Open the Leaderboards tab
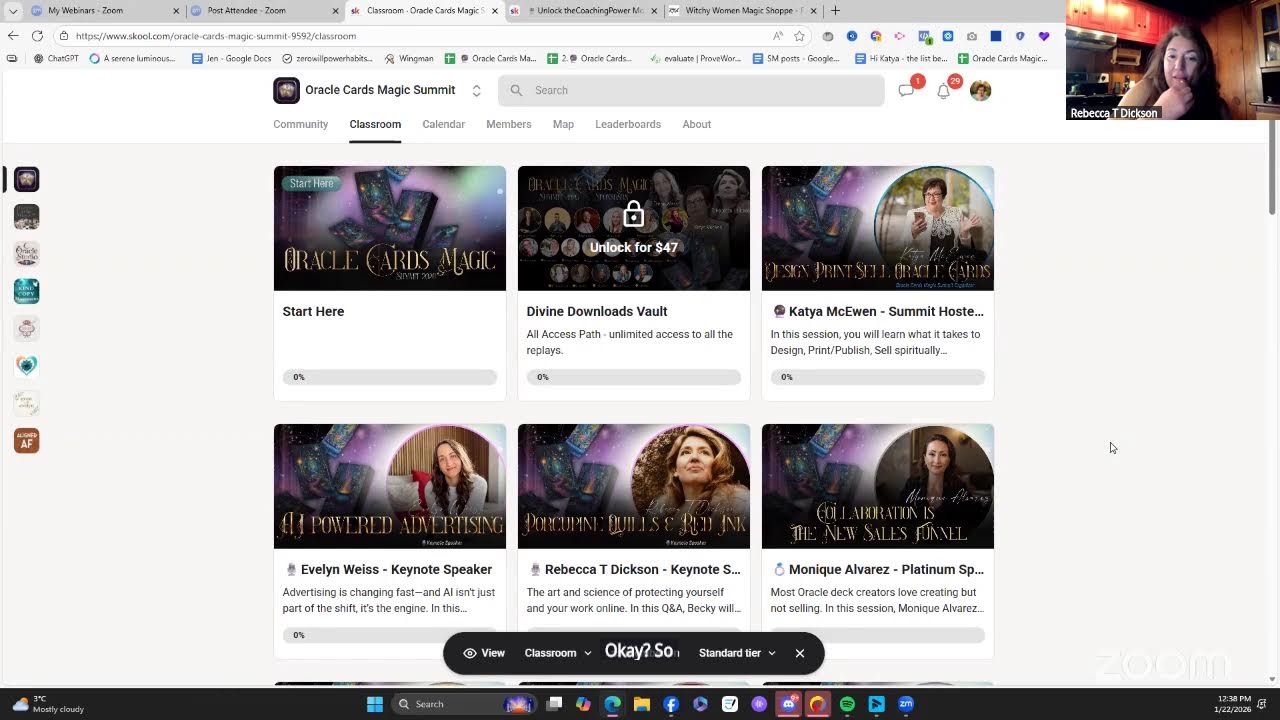Image resolution: width=1280 pixels, height=720 pixels. click(x=628, y=124)
